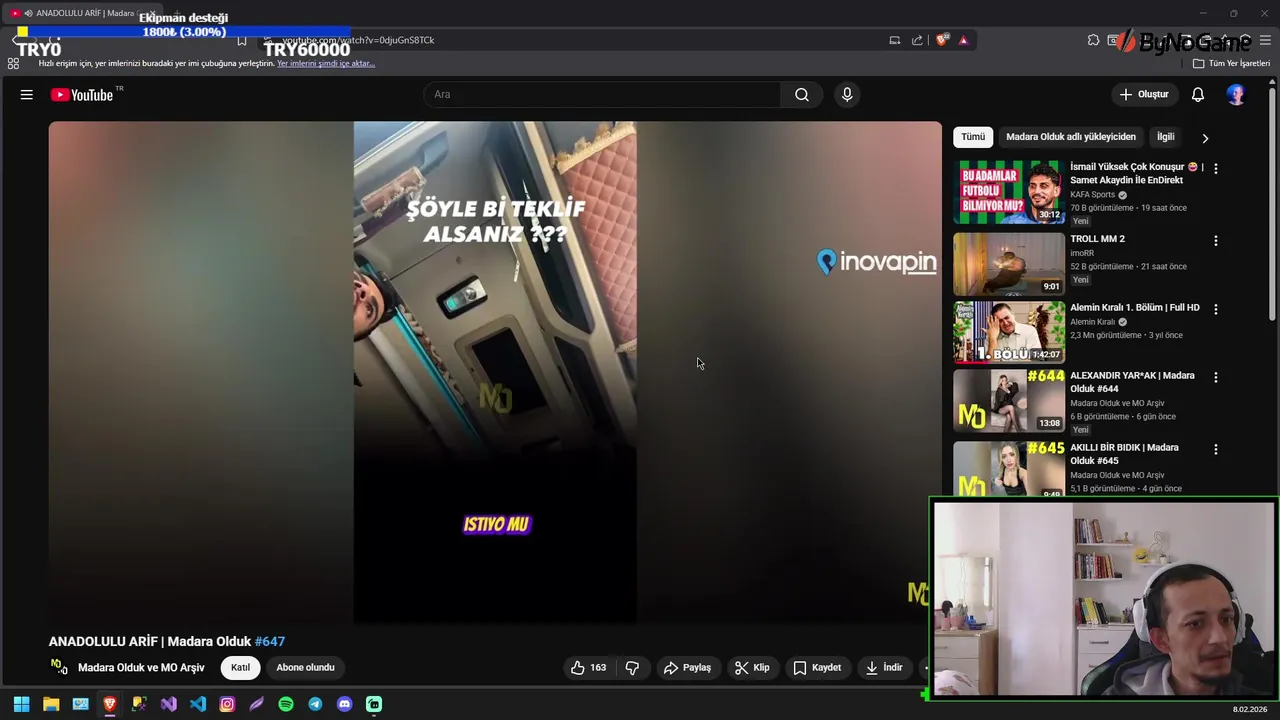Open options for AKILLI BİR BIDIK video

coord(1216,450)
